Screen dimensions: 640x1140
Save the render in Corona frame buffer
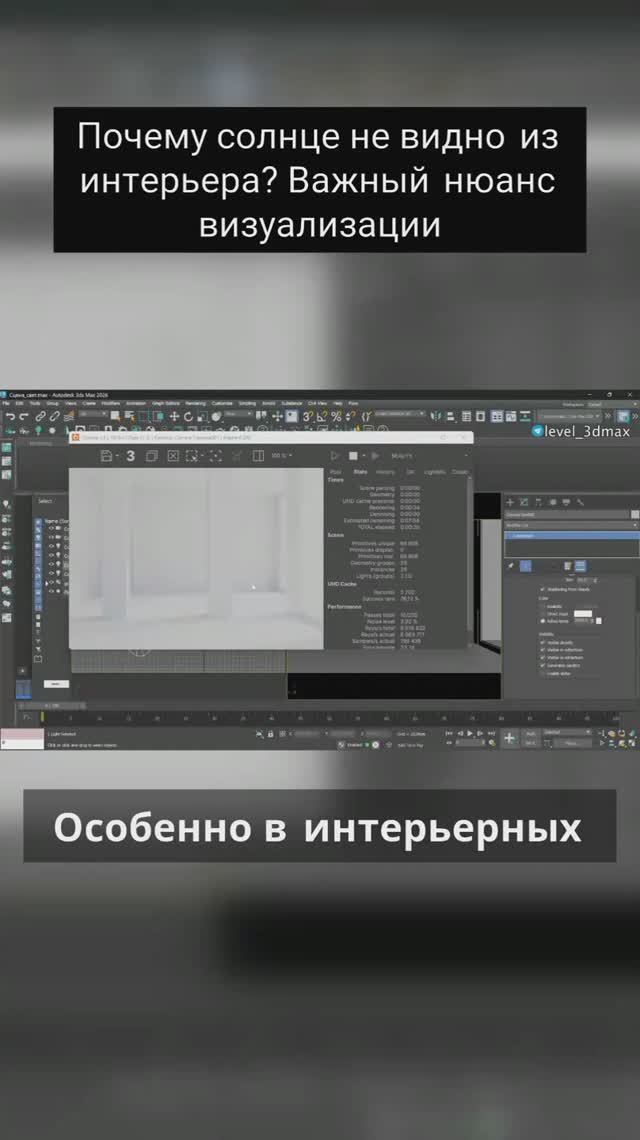(x=106, y=456)
